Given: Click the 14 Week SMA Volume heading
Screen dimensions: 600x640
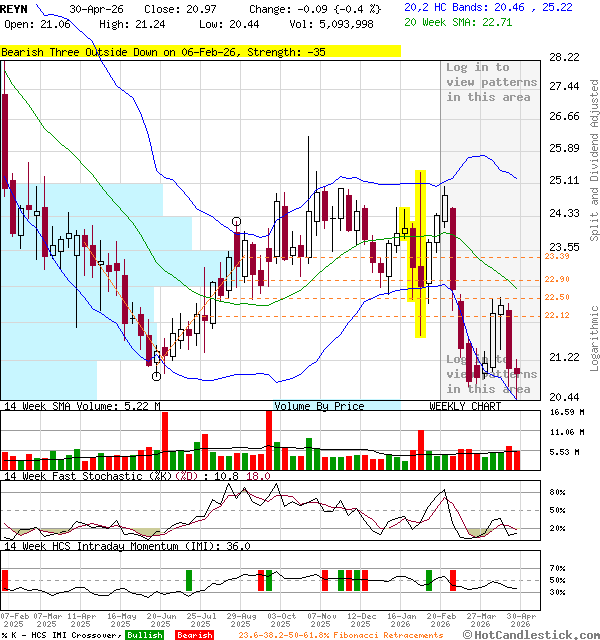Looking at the screenshot, I should click(x=80, y=406).
